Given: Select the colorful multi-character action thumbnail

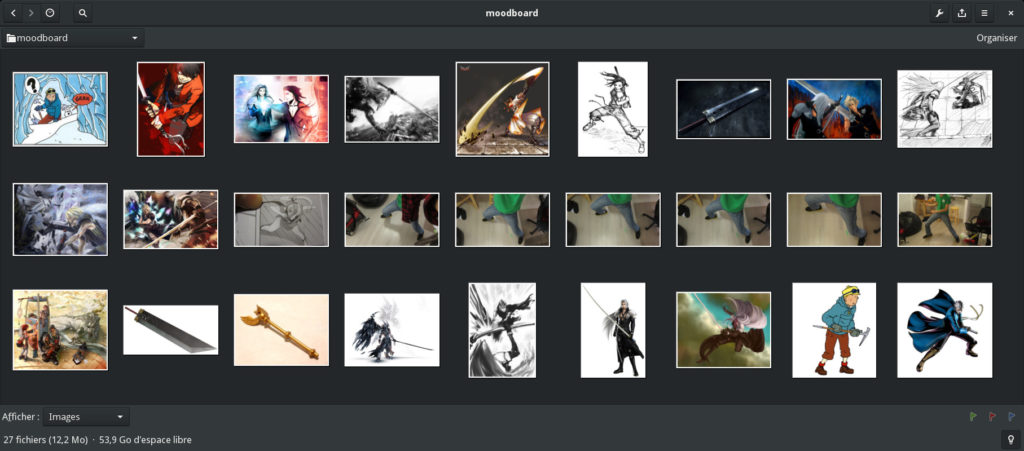Looking at the screenshot, I should click(170, 219).
